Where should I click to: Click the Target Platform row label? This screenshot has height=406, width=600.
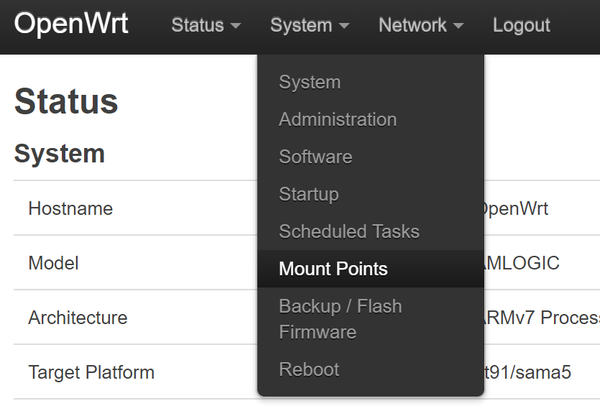click(x=91, y=373)
